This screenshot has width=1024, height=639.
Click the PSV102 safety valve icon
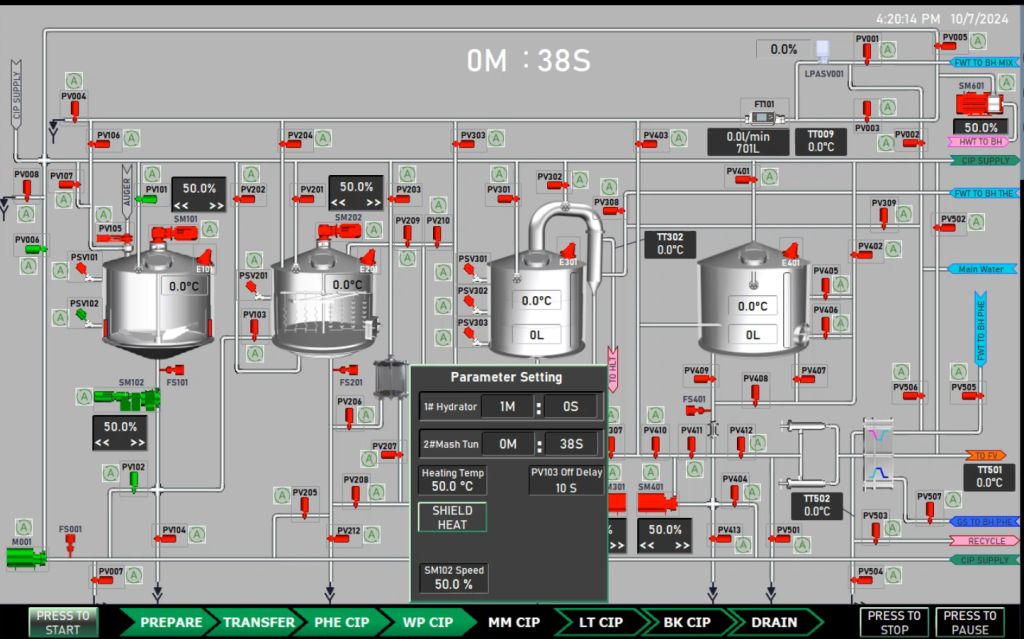tap(84, 317)
